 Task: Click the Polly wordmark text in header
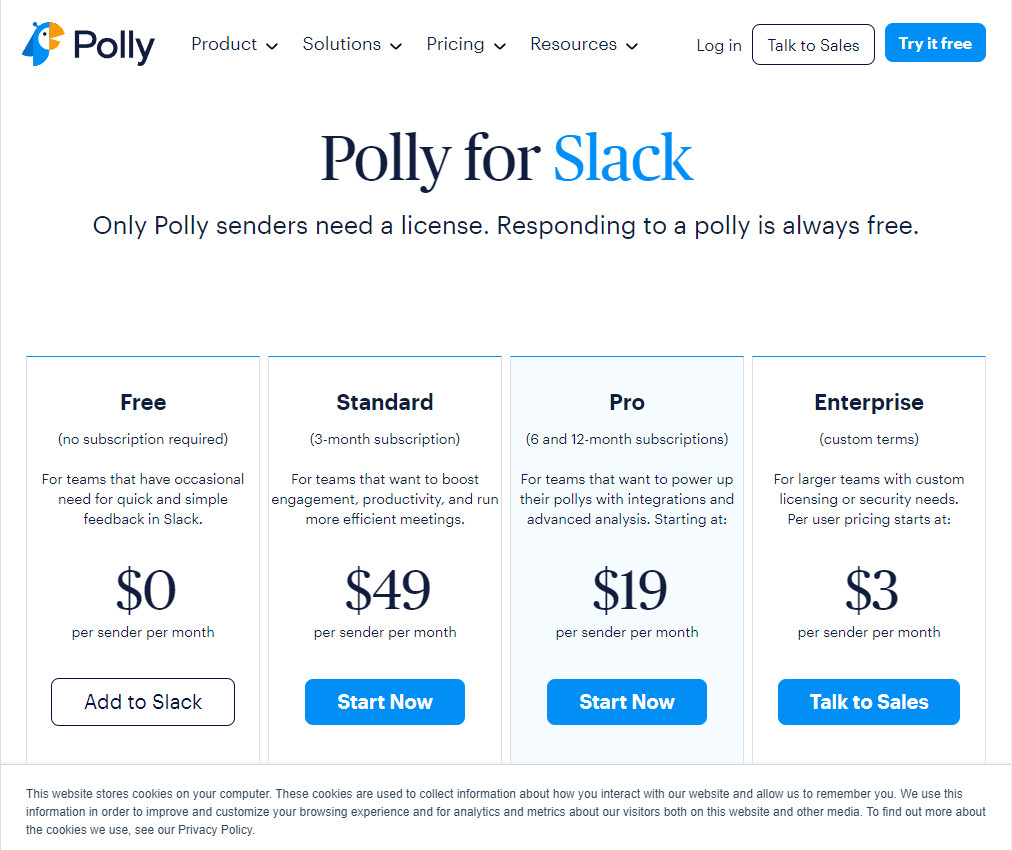(114, 46)
